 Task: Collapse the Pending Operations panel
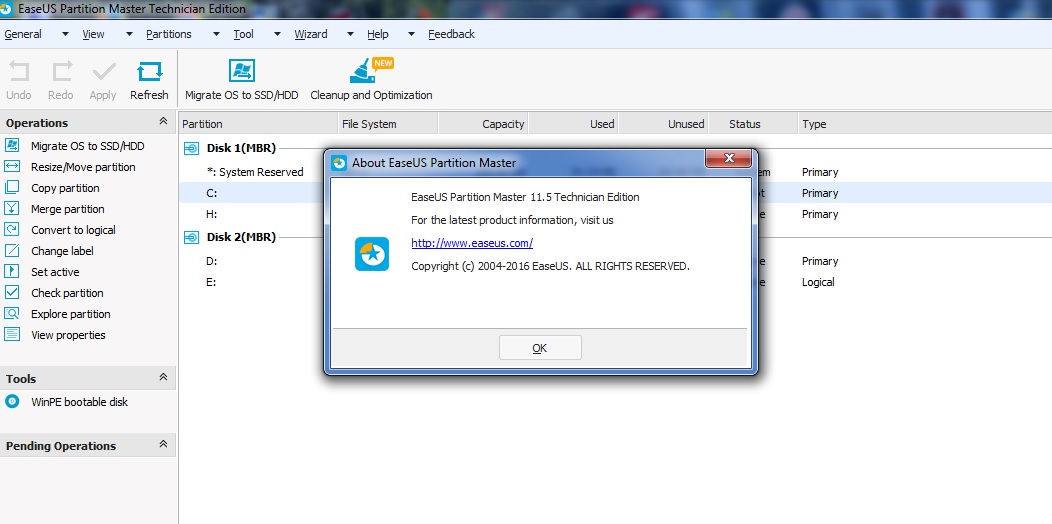163,444
